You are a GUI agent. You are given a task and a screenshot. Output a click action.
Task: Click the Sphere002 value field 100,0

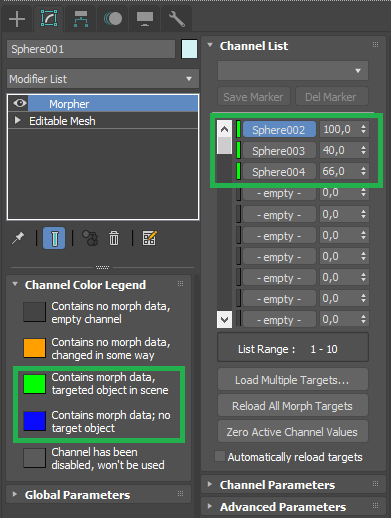[338, 129]
